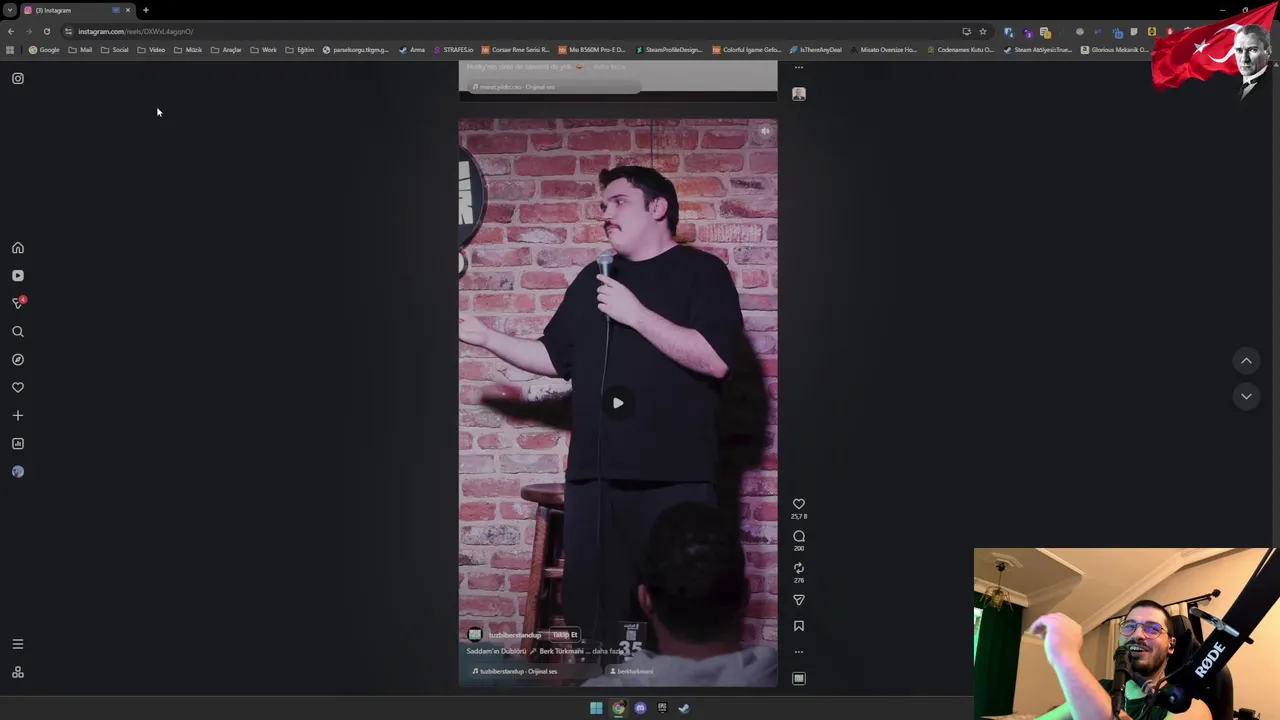Repost the reel
The height and width of the screenshot is (720, 1280).
798,568
